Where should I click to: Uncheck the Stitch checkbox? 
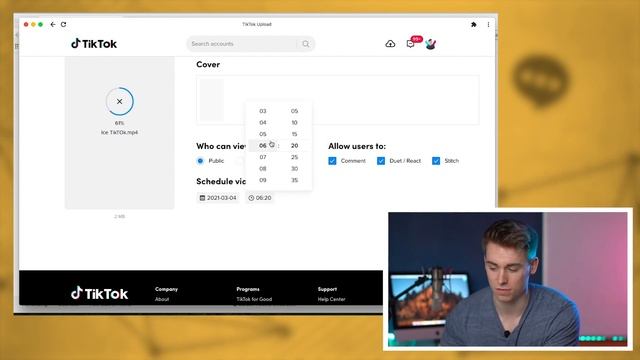point(436,161)
